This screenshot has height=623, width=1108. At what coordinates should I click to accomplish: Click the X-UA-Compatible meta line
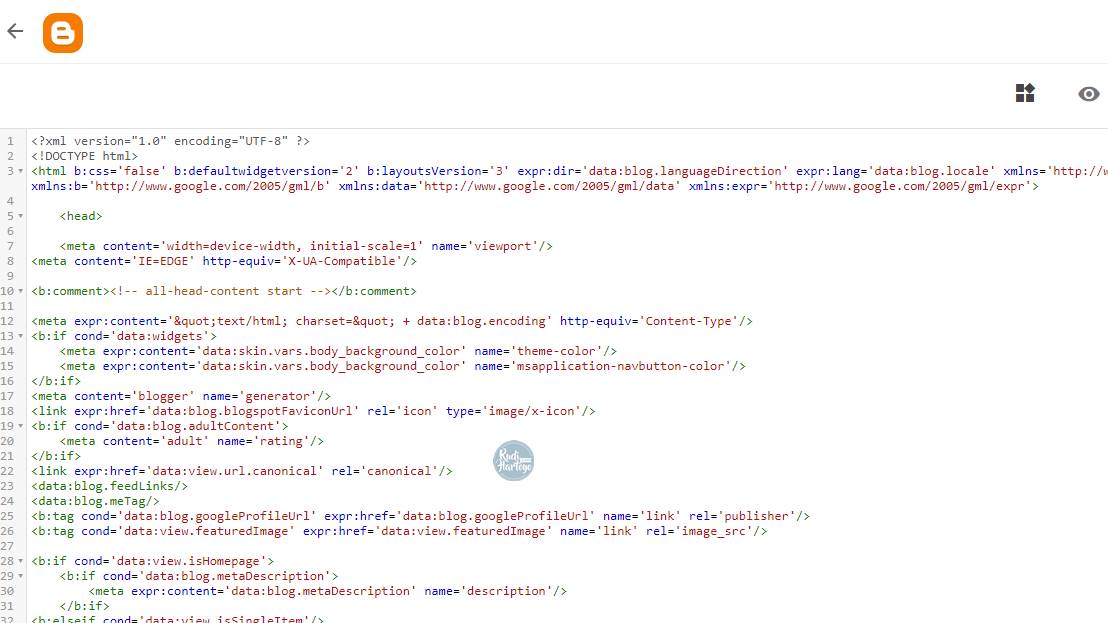pyautogui.click(x=224, y=261)
